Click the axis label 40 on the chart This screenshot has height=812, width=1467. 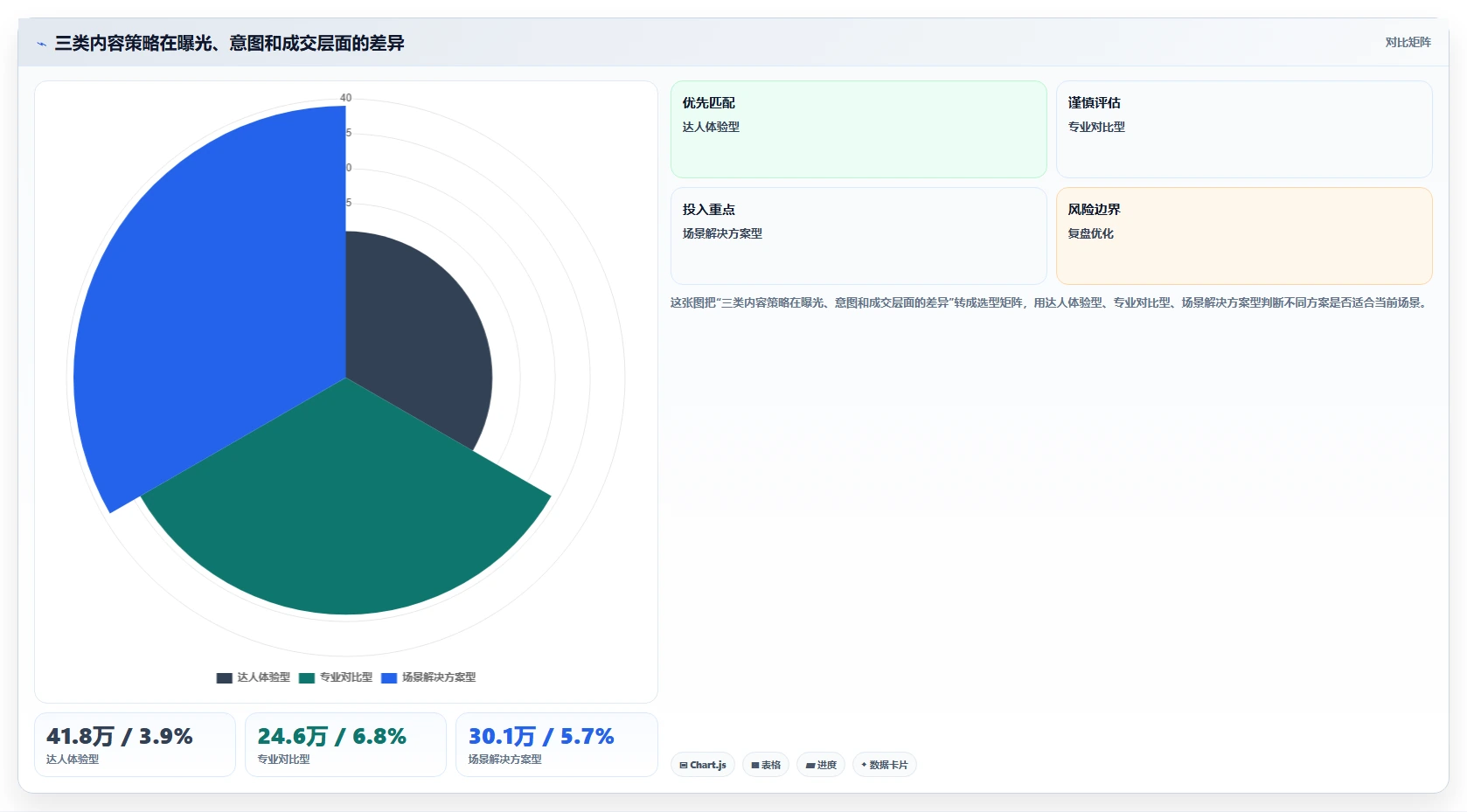346,98
